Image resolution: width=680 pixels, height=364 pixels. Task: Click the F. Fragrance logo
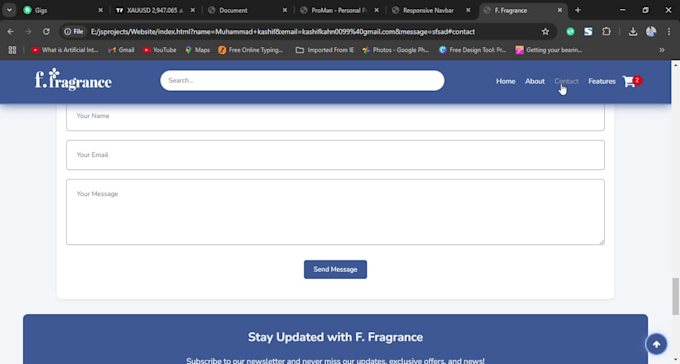click(x=73, y=79)
